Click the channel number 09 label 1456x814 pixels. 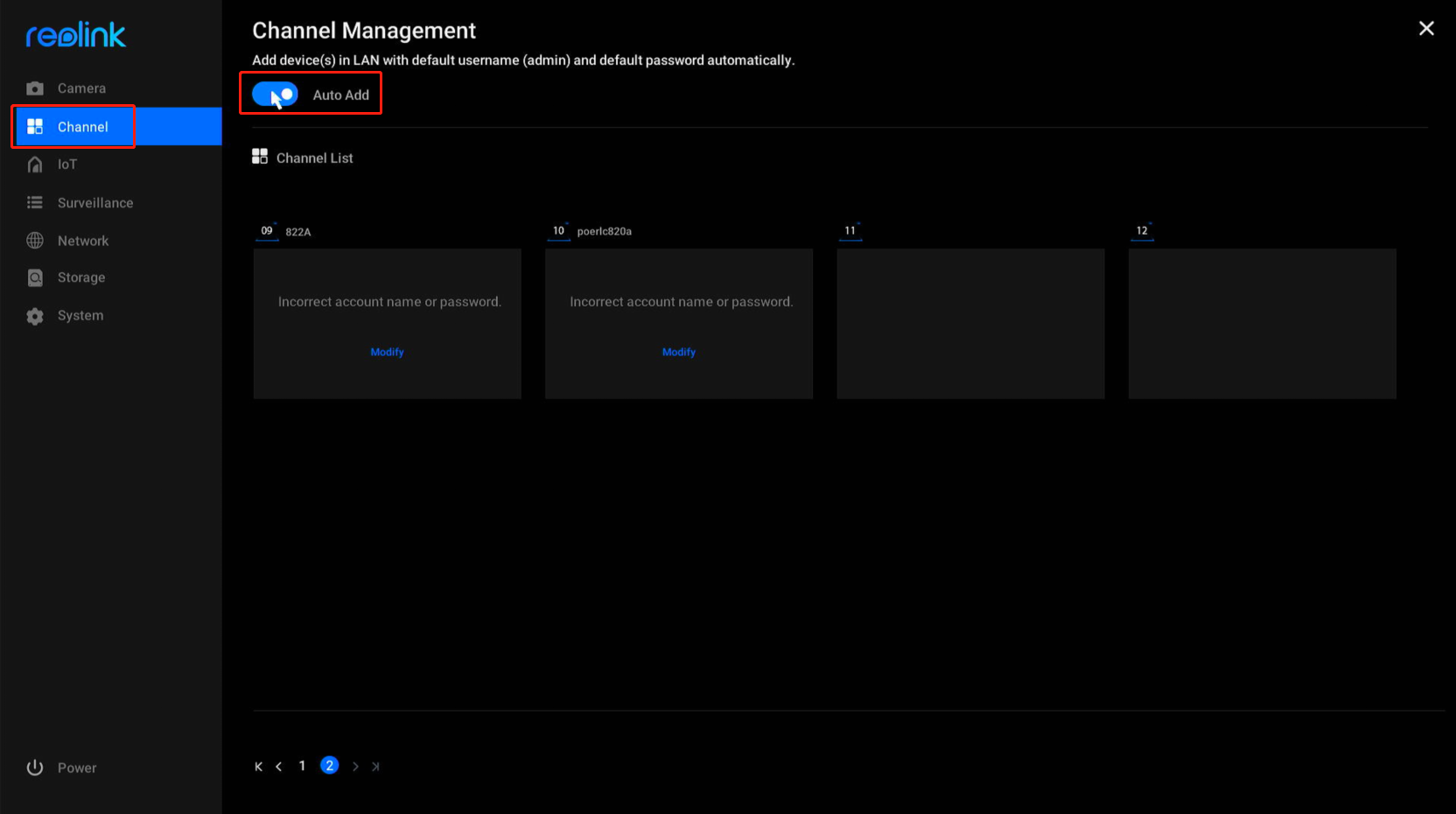(x=267, y=231)
